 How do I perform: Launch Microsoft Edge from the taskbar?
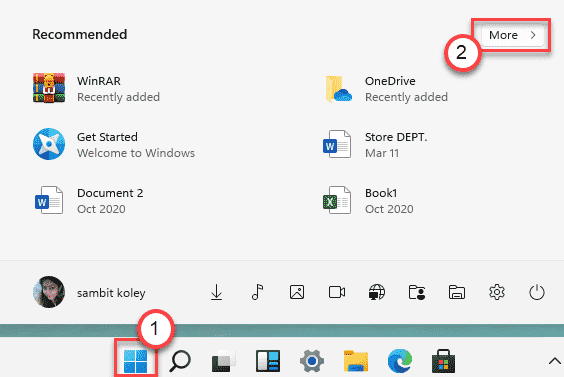click(400, 361)
